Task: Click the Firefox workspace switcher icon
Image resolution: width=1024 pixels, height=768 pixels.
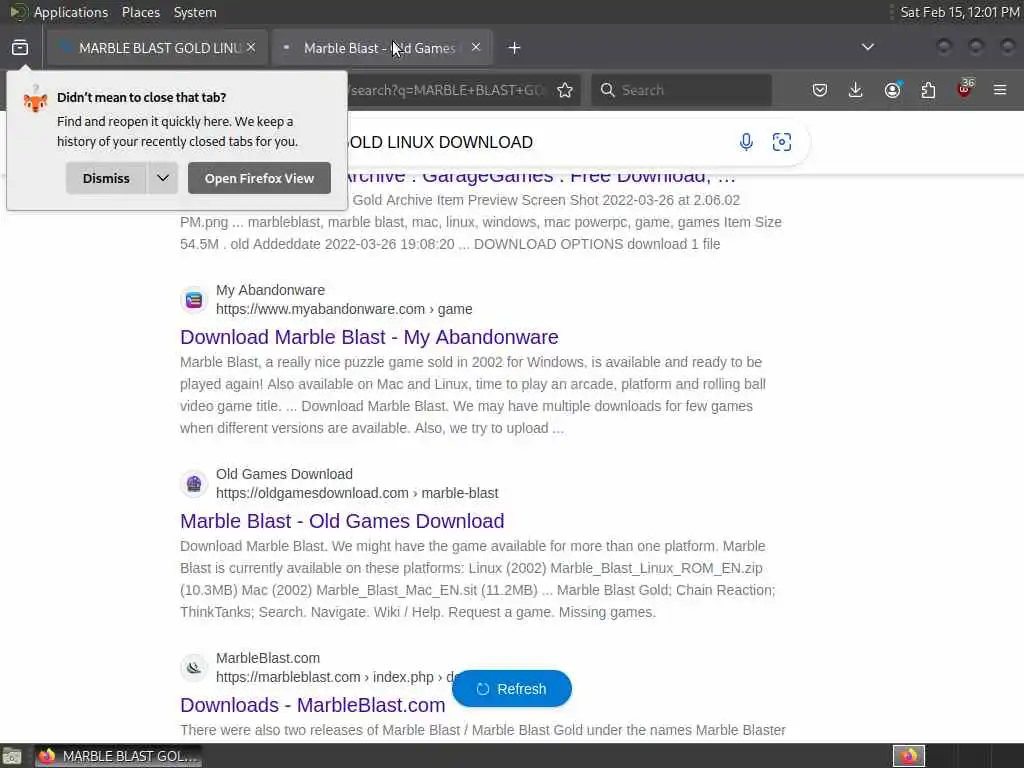Action: tap(909, 756)
